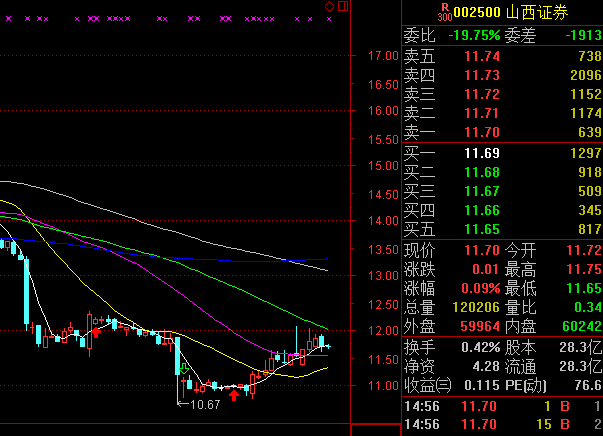Select the 买四 price 11.66
The height and width of the screenshot is (436, 603).
[x=482, y=211]
